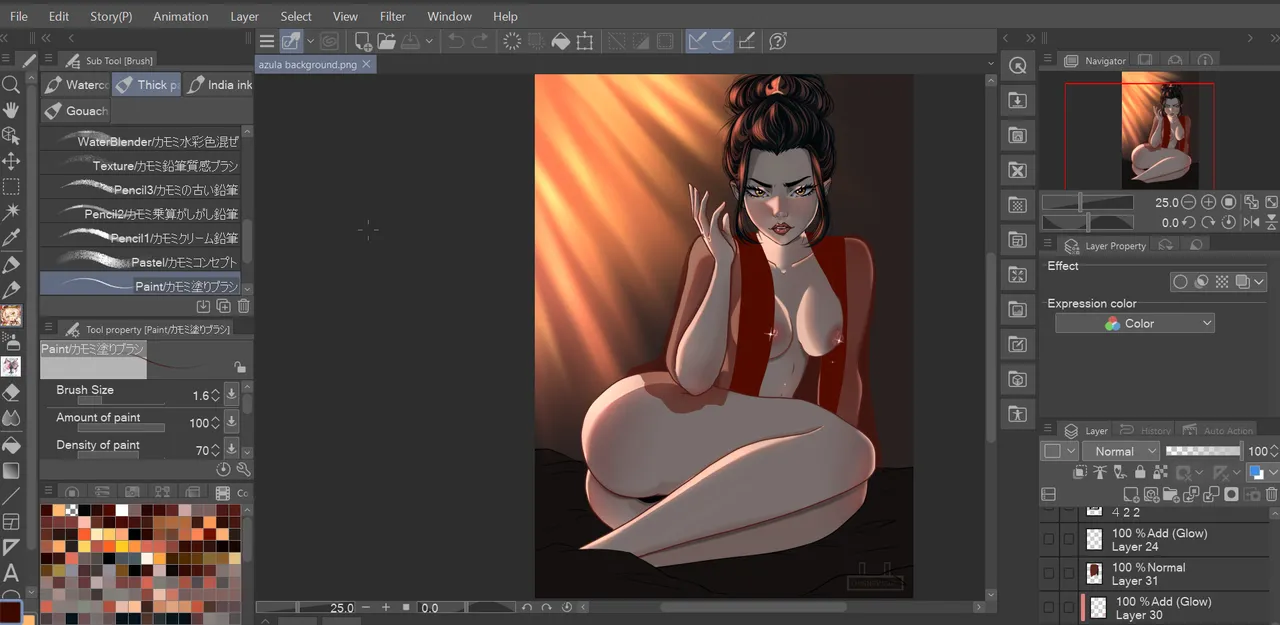1280x625 pixels.
Task: Open the Filter menu
Action: (393, 16)
